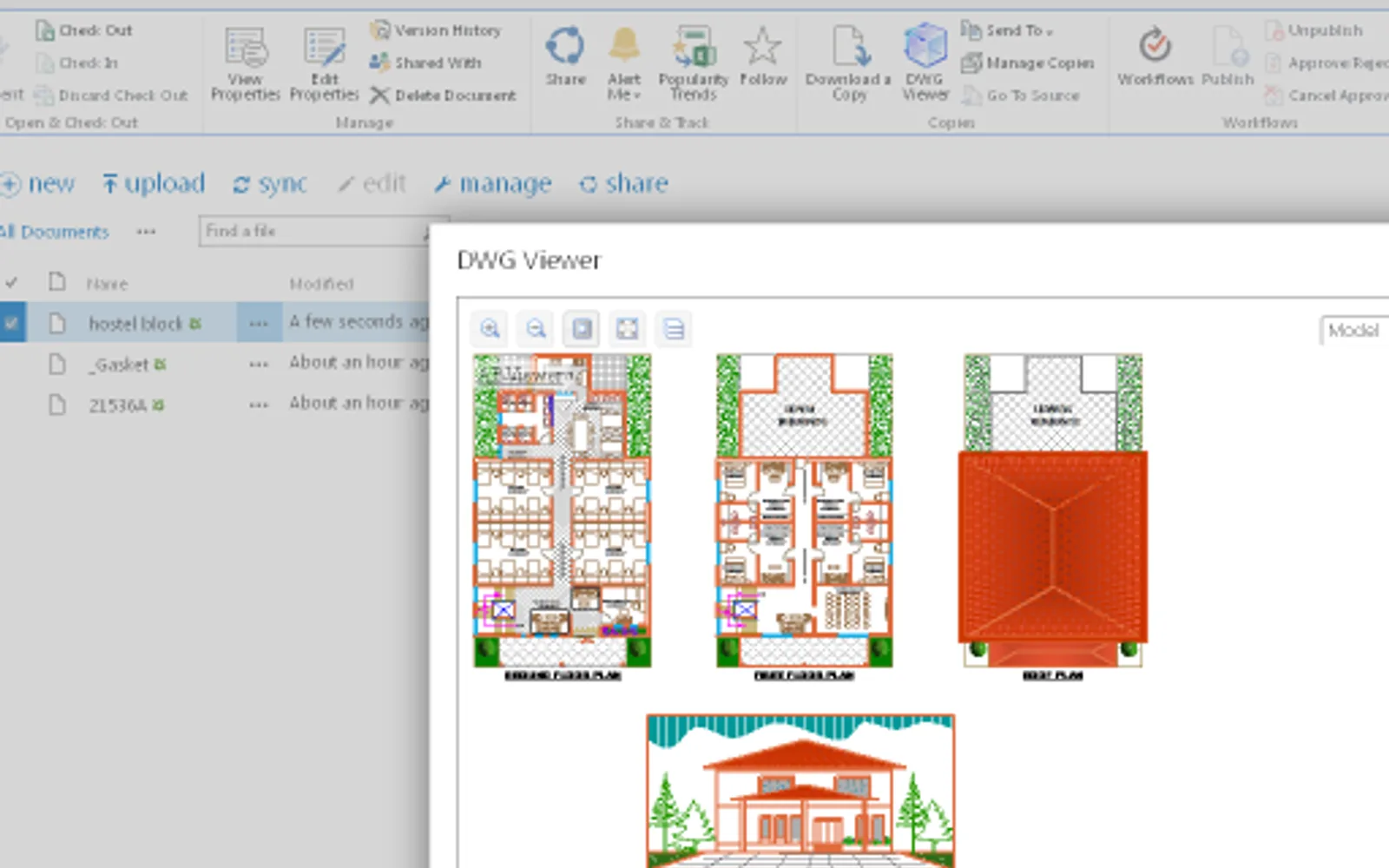
Task: Click the house elevation drawing in viewer
Action: click(x=800, y=790)
